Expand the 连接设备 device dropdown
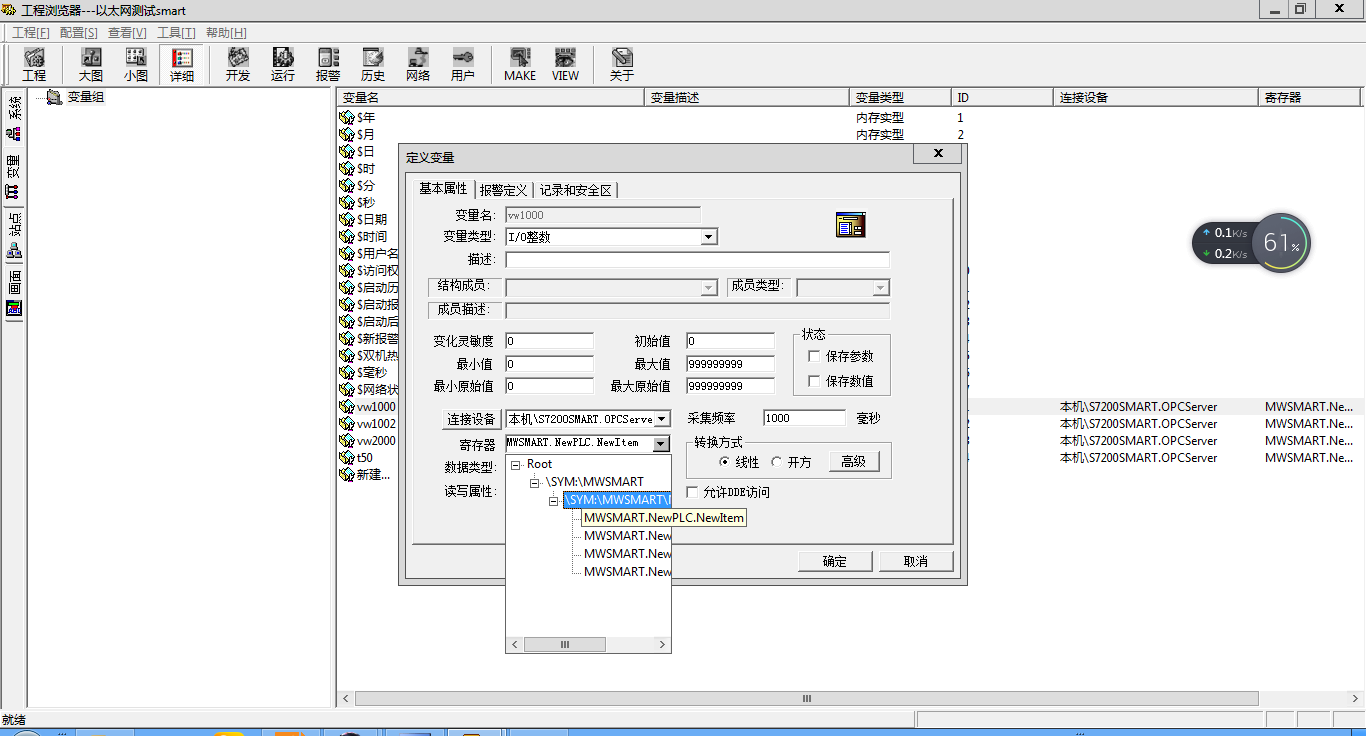 point(662,419)
